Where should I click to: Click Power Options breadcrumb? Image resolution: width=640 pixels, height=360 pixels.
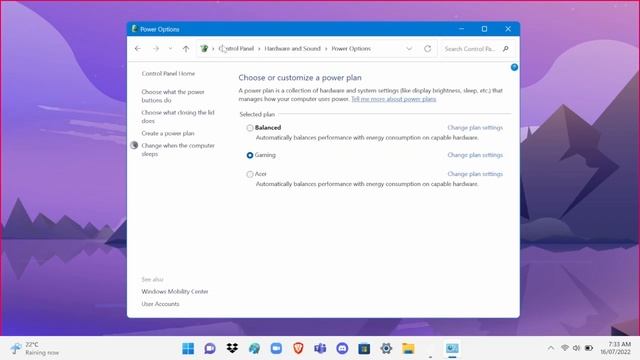click(351, 49)
